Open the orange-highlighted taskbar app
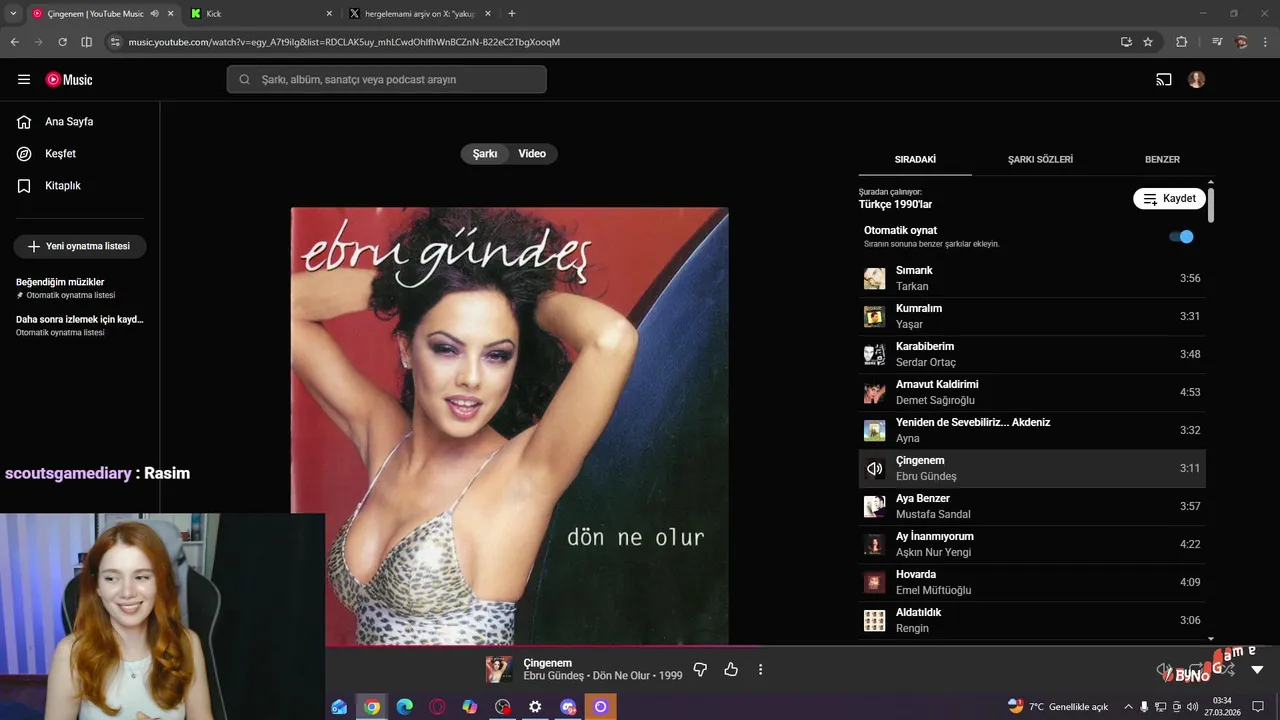 coord(600,707)
